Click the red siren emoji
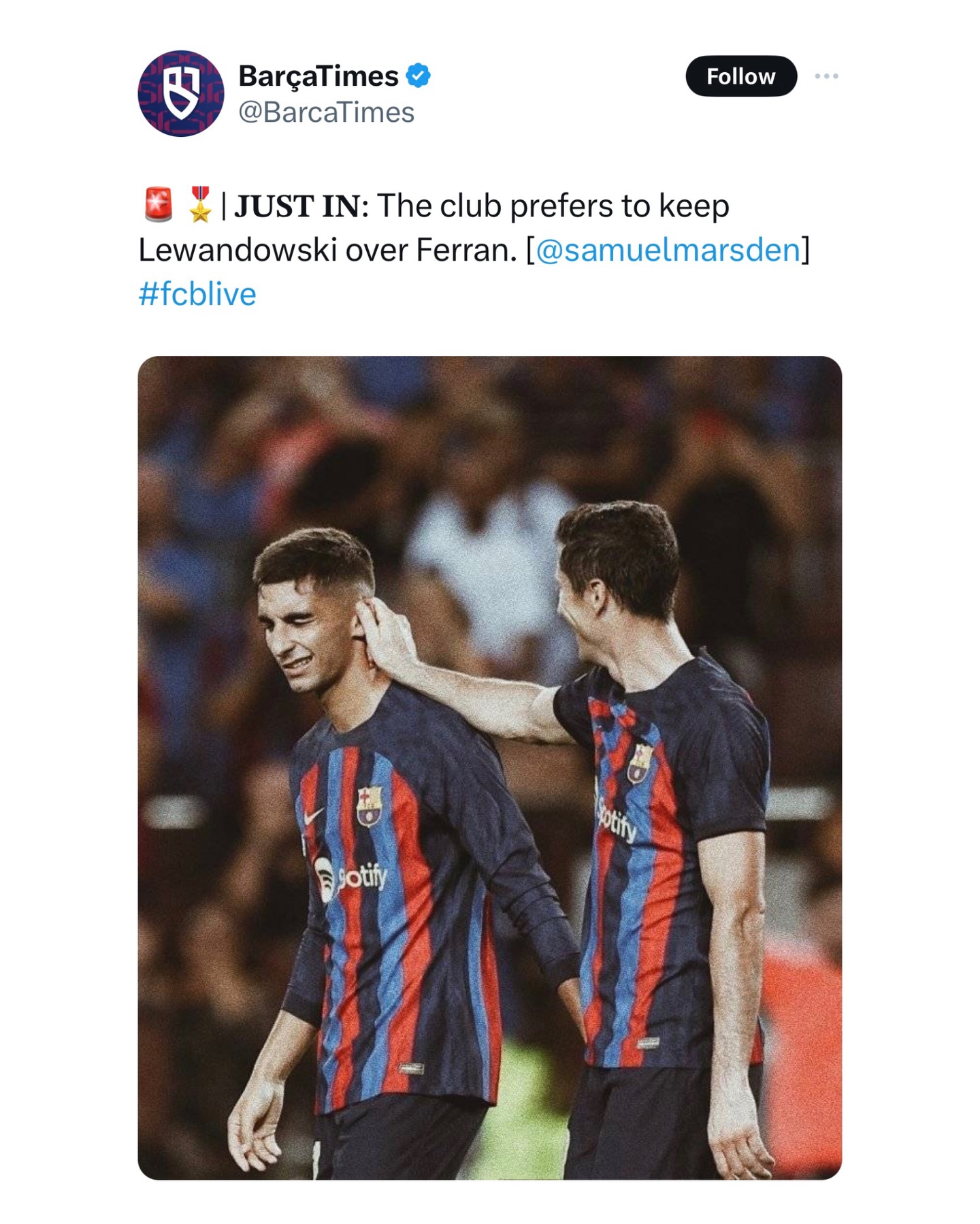Screen dimensions: 980x1224 [159, 204]
